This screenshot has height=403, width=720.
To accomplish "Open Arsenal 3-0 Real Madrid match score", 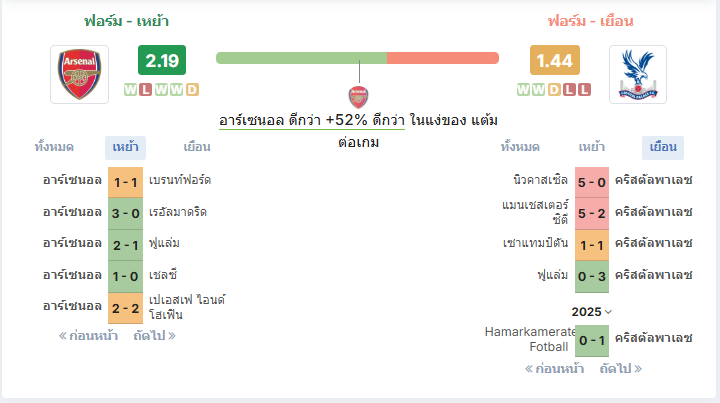I will [125, 213].
